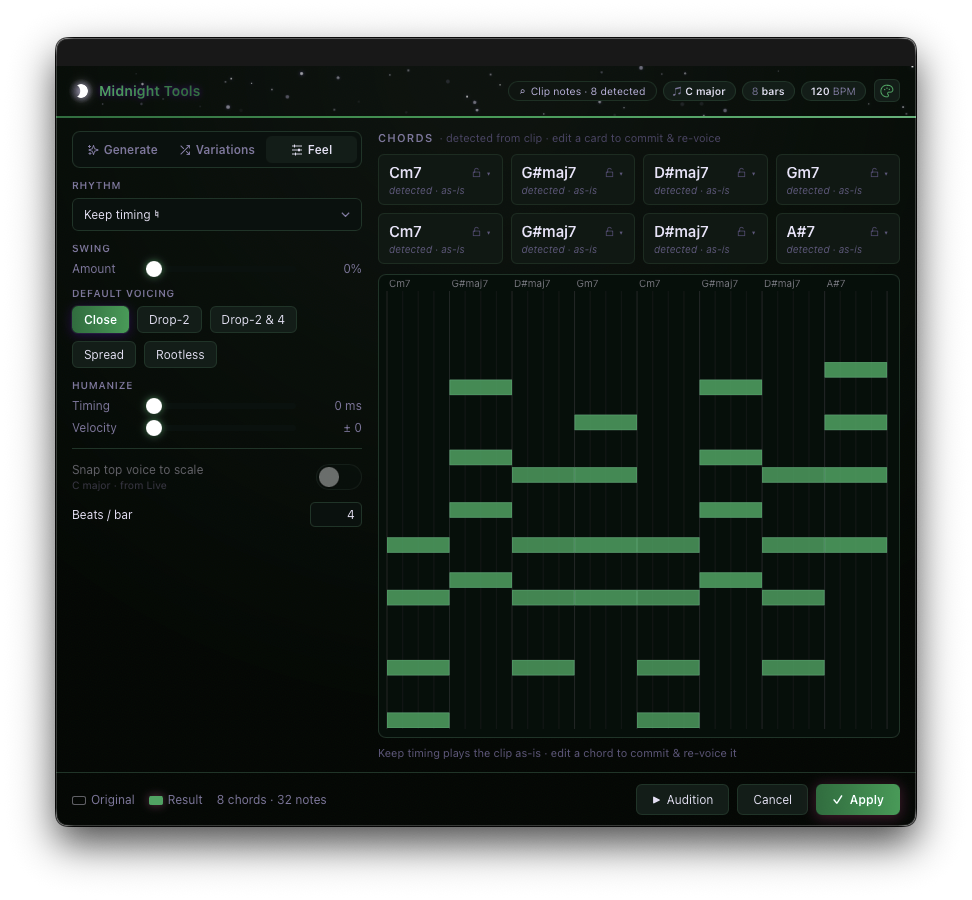The width and height of the screenshot is (972, 900).
Task: Select the Spread voicing
Action: [104, 355]
